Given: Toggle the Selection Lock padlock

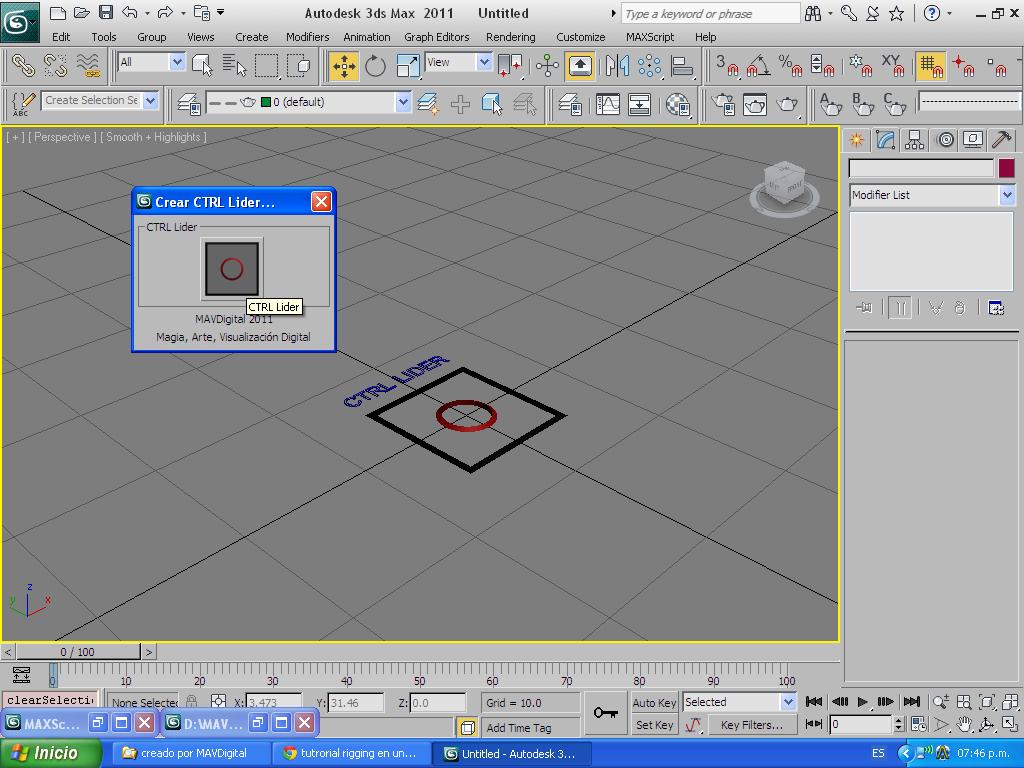Looking at the screenshot, I should pyautogui.click(x=191, y=702).
